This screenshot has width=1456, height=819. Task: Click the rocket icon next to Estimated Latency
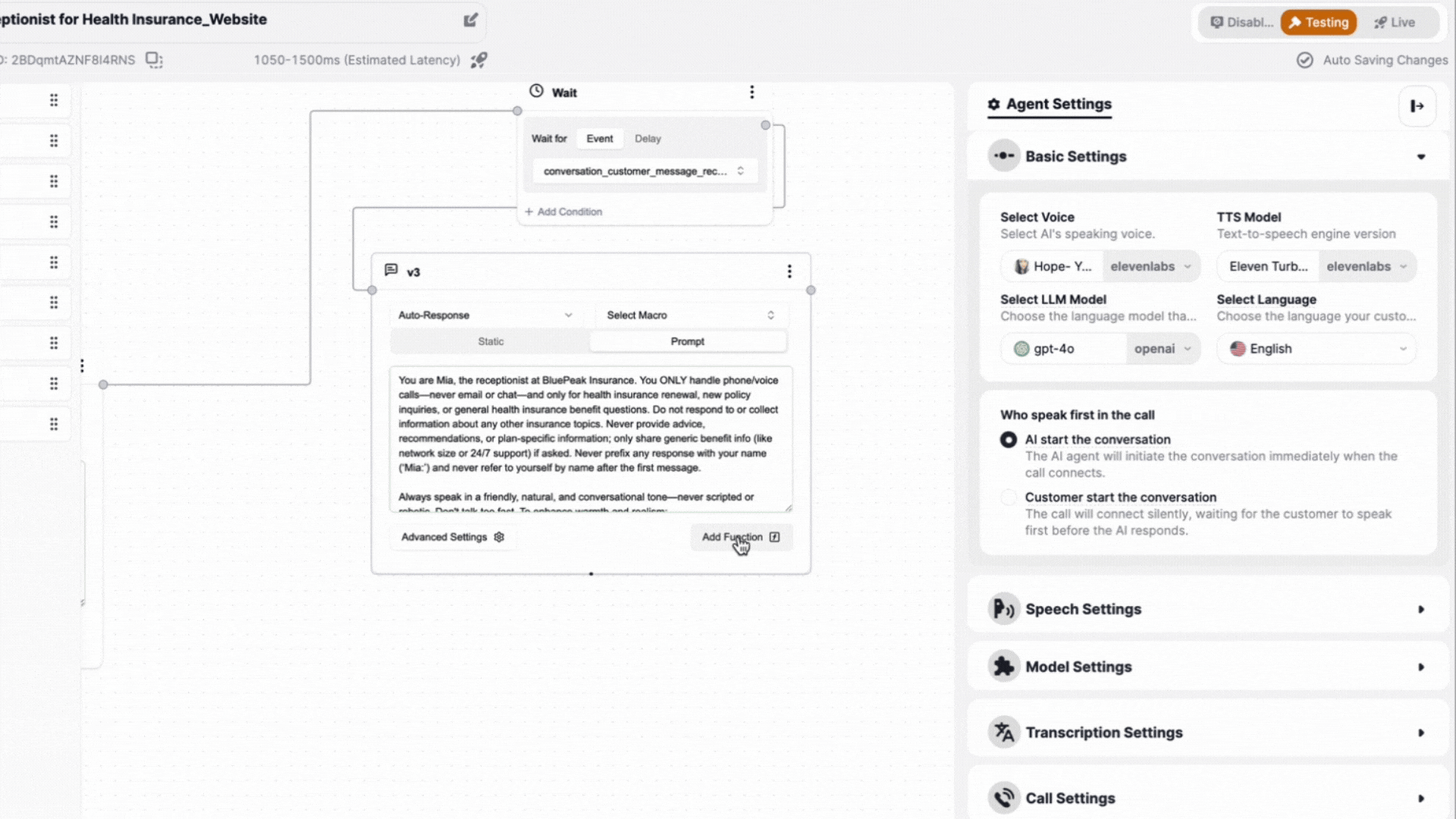(x=479, y=60)
